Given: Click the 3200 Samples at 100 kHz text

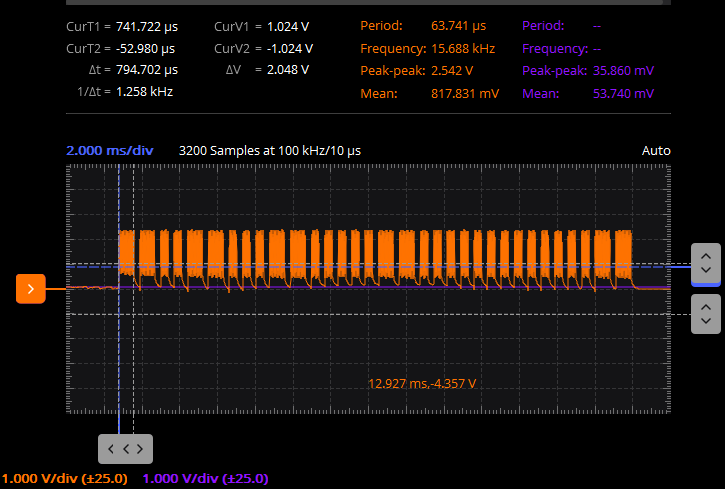Looking at the screenshot, I should point(270,151).
